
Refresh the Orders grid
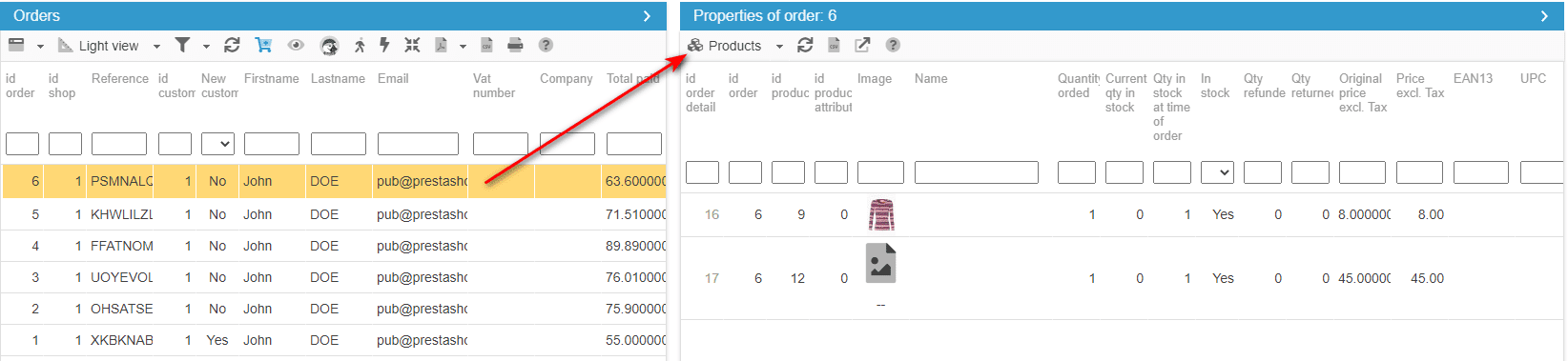pos(232,45)
